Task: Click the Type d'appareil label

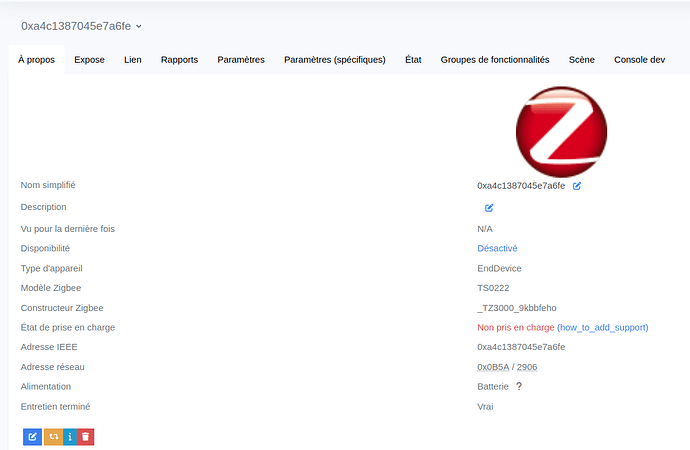Action: tap(51, 268)
